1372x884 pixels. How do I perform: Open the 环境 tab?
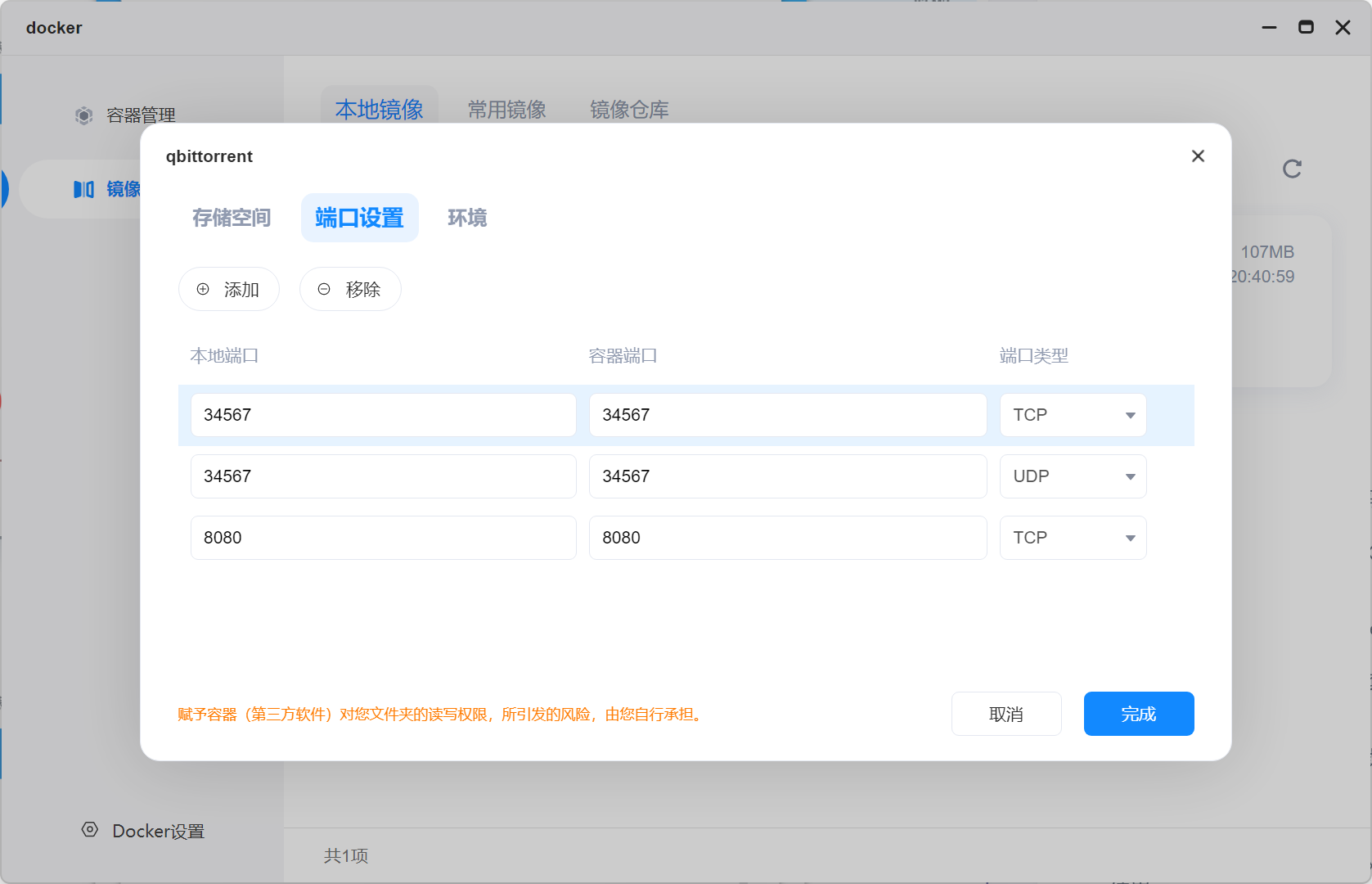[467, 218]
